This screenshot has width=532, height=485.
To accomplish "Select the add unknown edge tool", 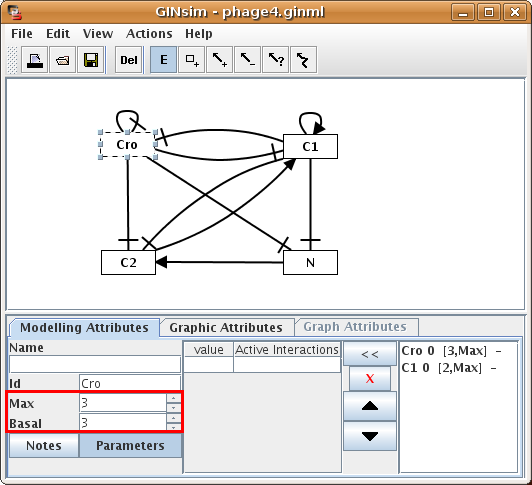I will point(276,60).
